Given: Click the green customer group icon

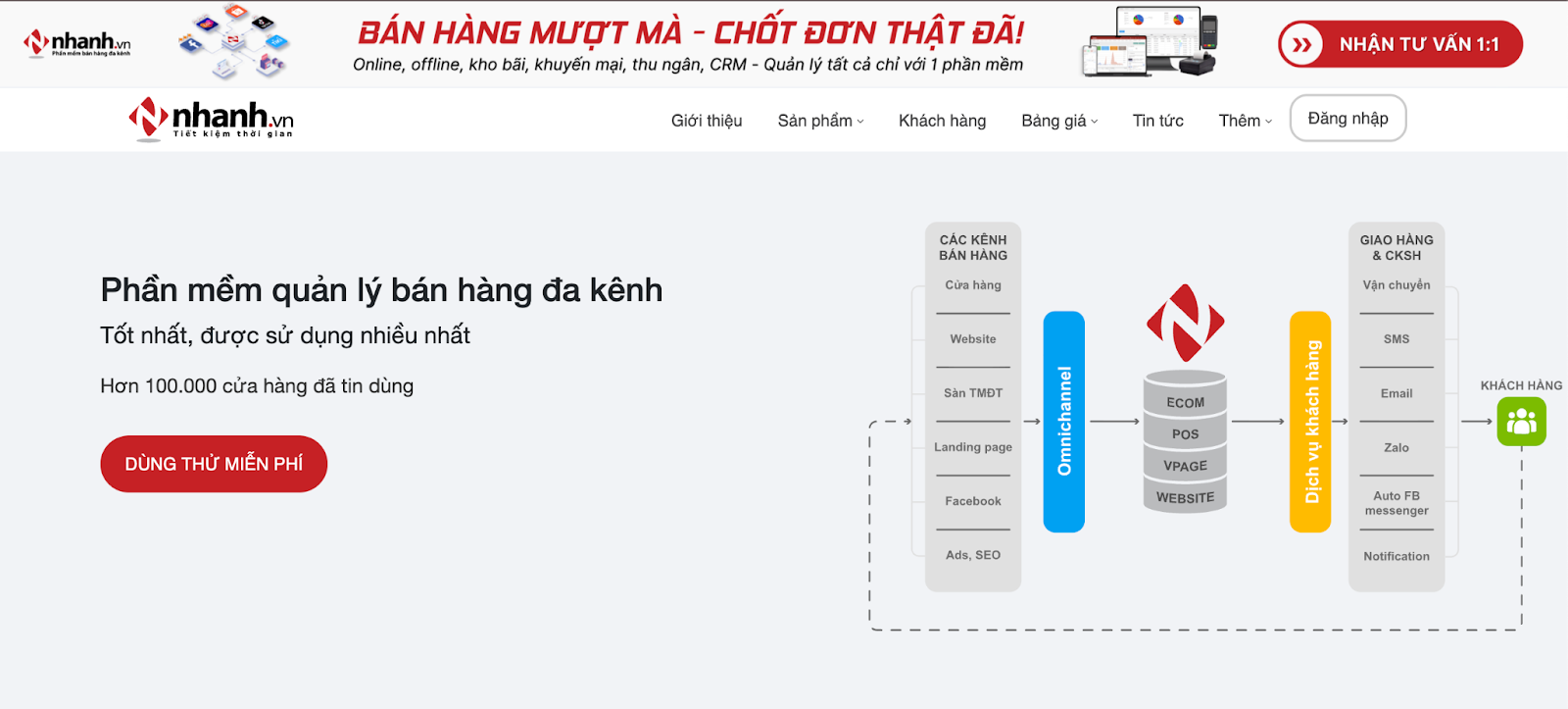Looking at the screenshot, I should pyautogui.click(x=1521, y=422).
